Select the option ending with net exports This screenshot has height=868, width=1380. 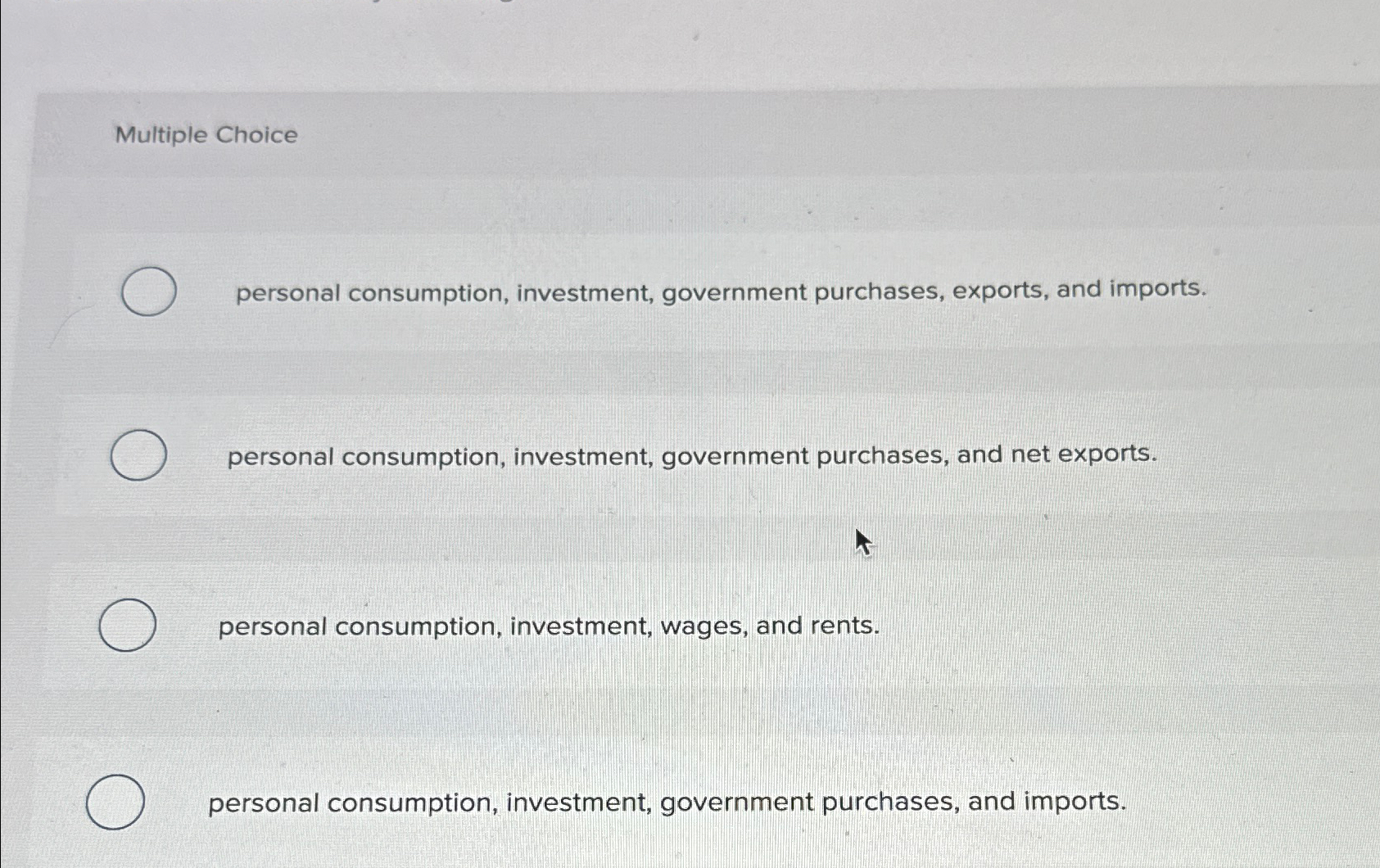[690, 456]
